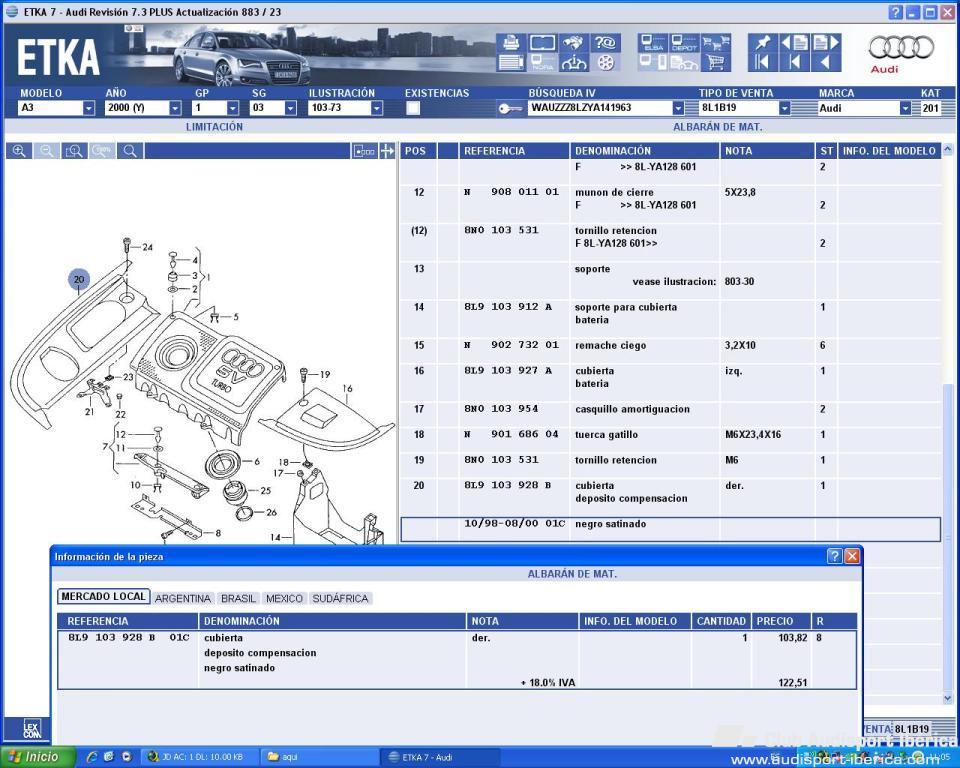Go to the next page icon
Image resolution: width=960 pixels, height=768 pixels.
(x=826, y=42)
